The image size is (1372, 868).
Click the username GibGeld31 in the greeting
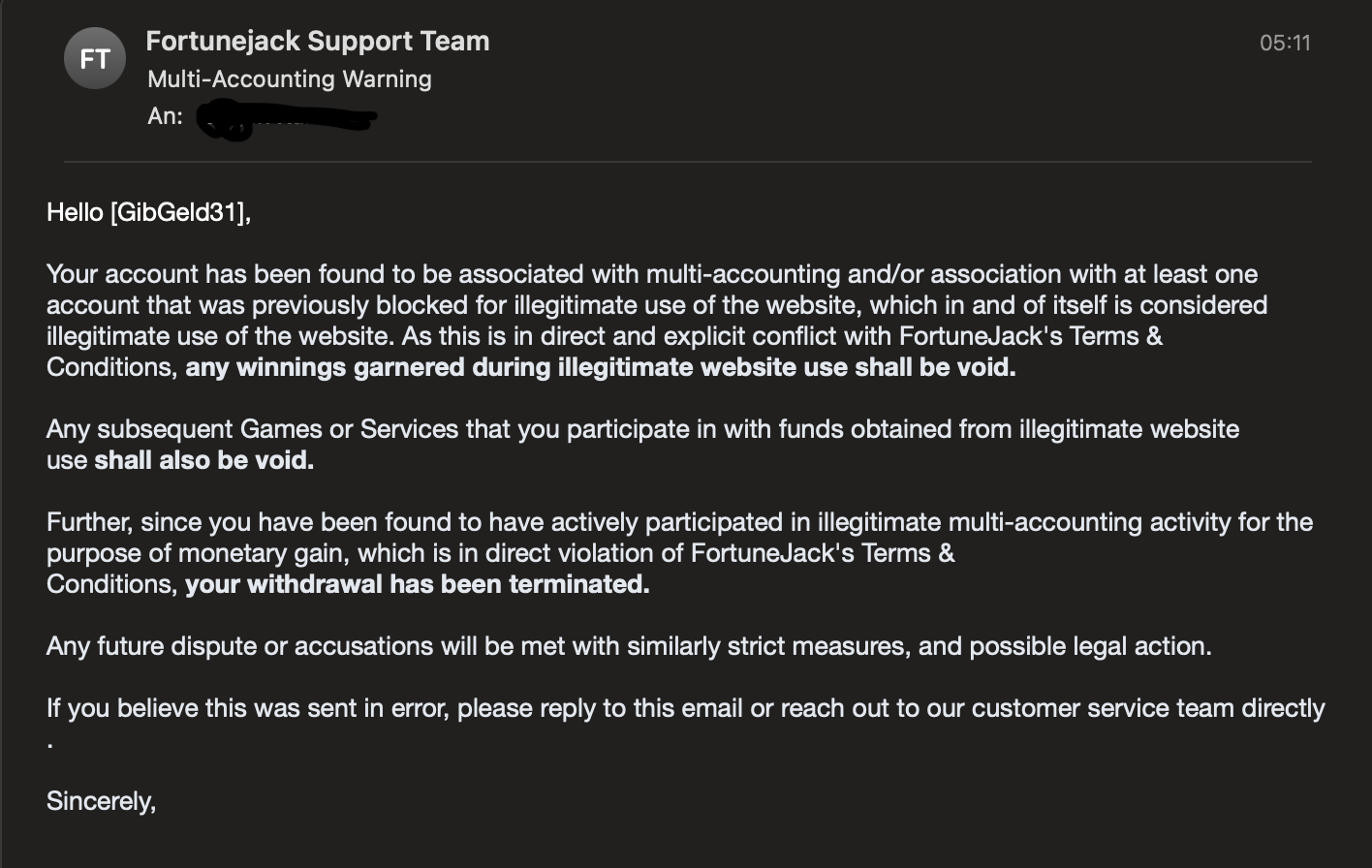178,212
